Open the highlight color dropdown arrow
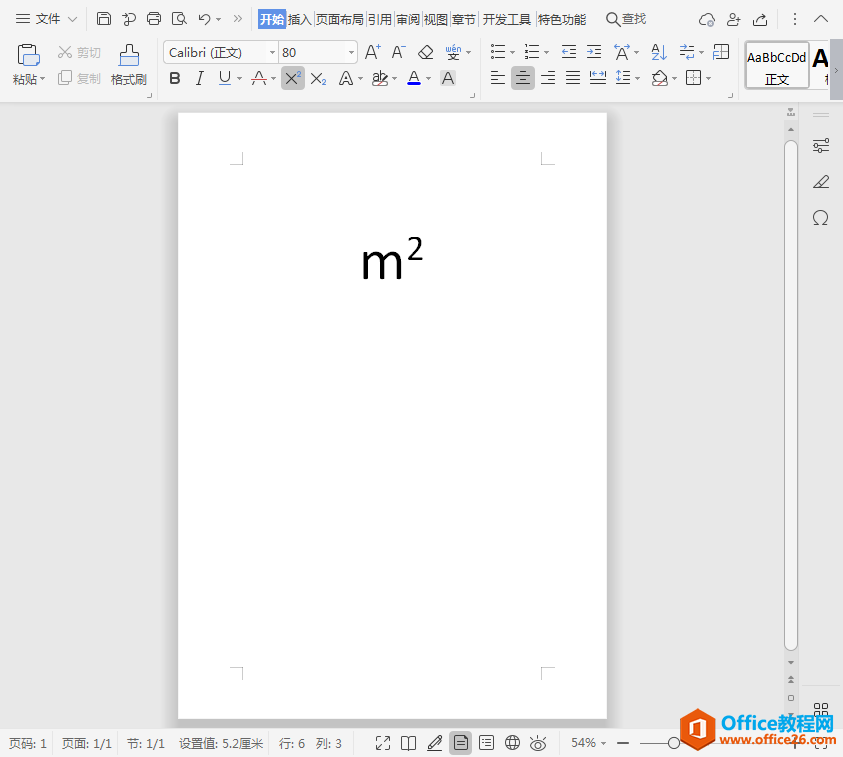Screen dimensions: 843x757 coord(395,79)
